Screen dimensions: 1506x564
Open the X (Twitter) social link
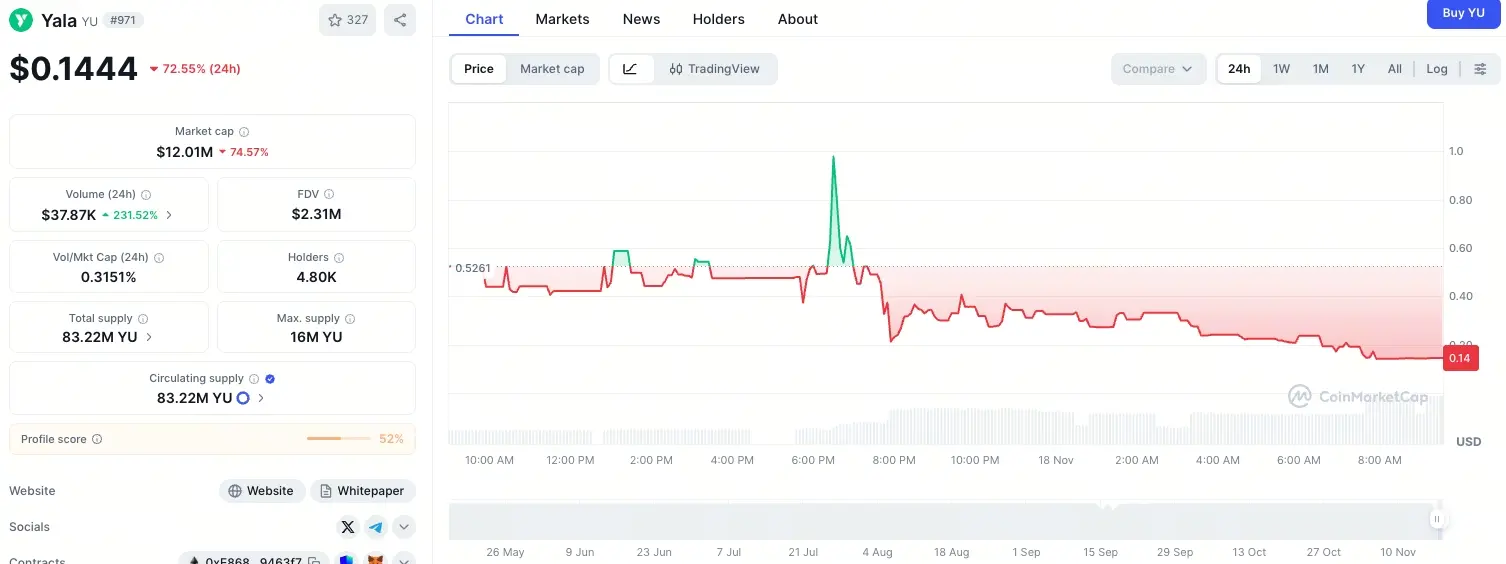point(348,527)
